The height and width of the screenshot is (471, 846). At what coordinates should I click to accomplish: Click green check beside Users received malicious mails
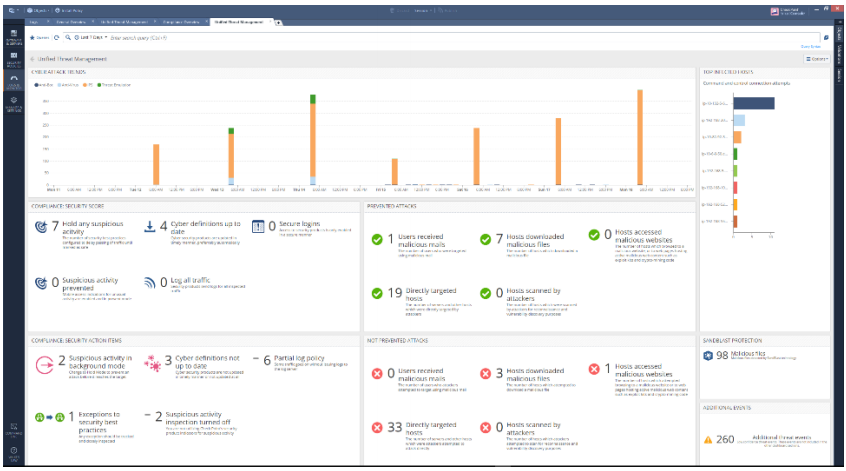tap(377, 240)
